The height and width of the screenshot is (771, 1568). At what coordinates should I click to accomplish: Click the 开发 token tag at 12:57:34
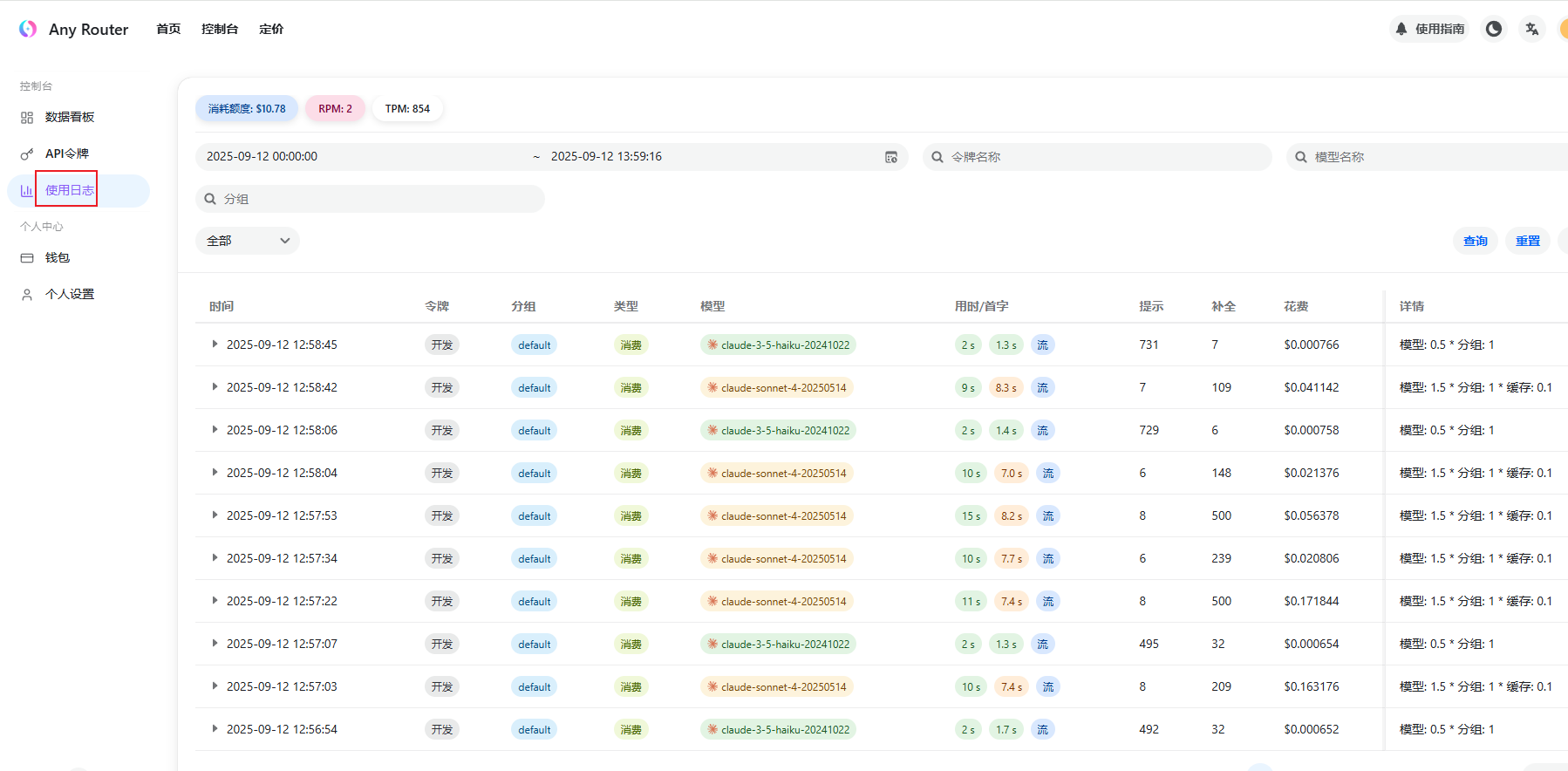point(442,559)
